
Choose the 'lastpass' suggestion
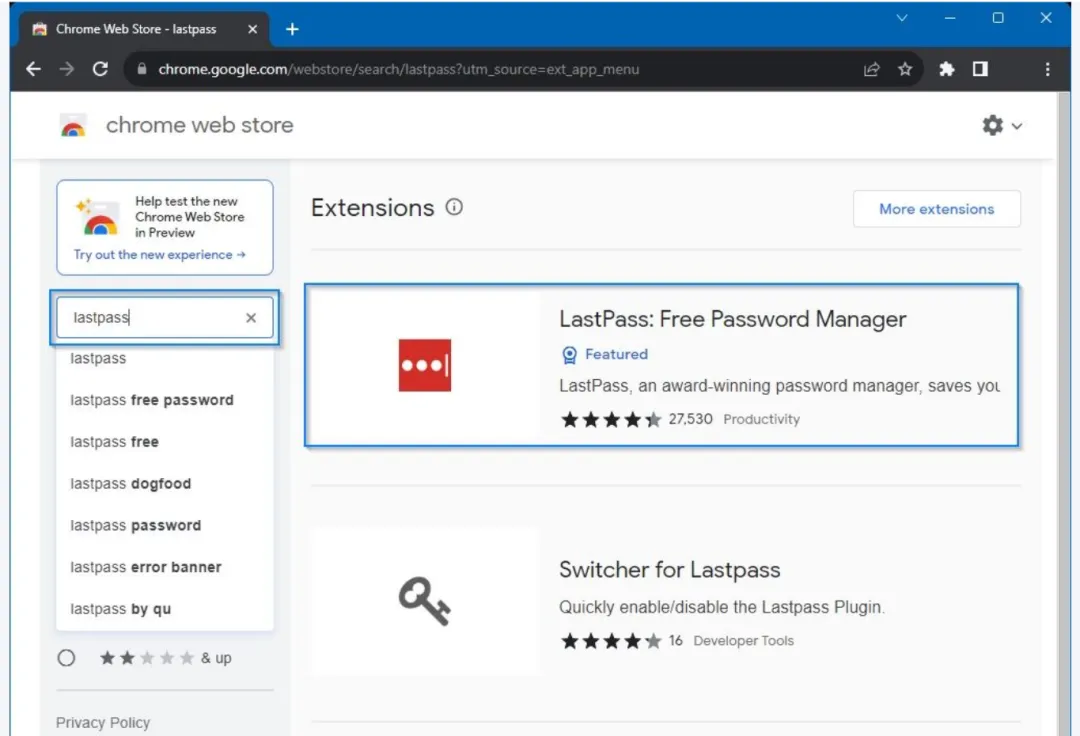165,359
